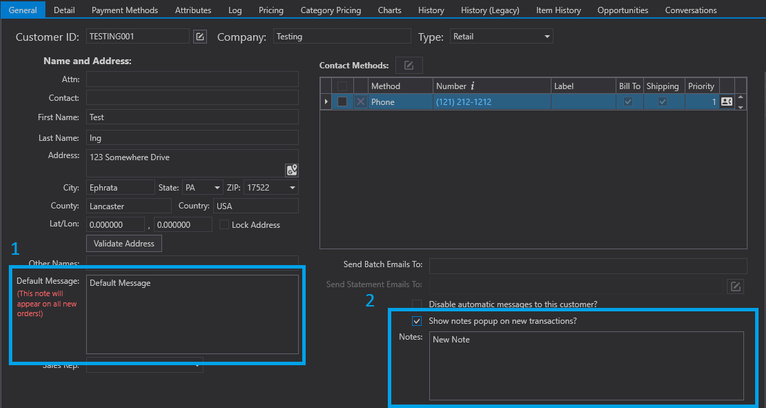This screenshot has height=408, width=766.
Task: Click the Last Name field with Ing
Action: [192, 138]
